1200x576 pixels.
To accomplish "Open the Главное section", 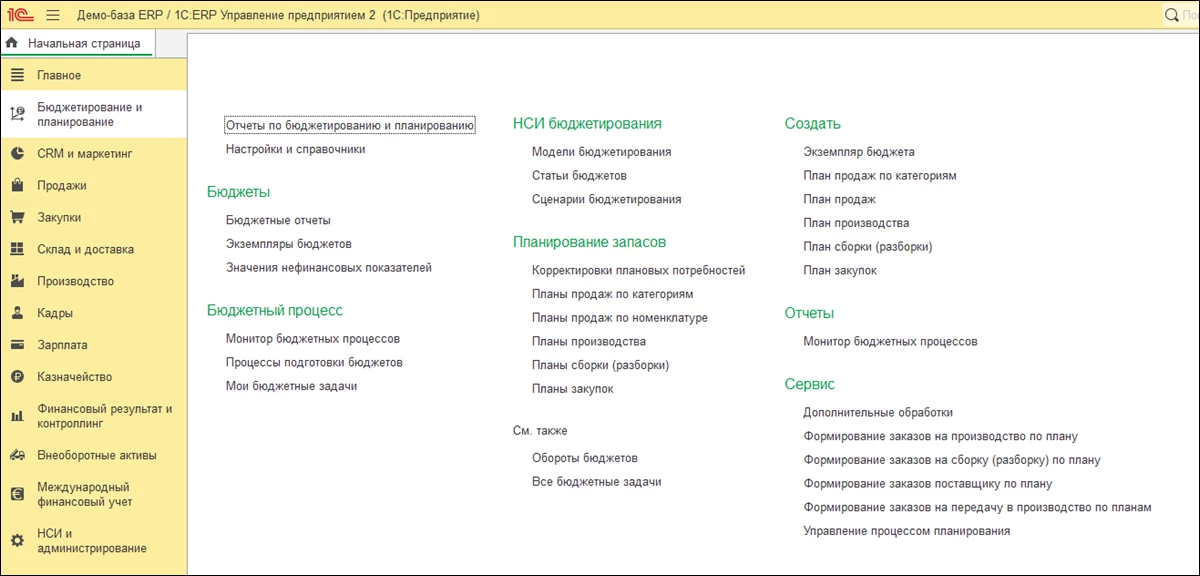I will click(93, 75).
